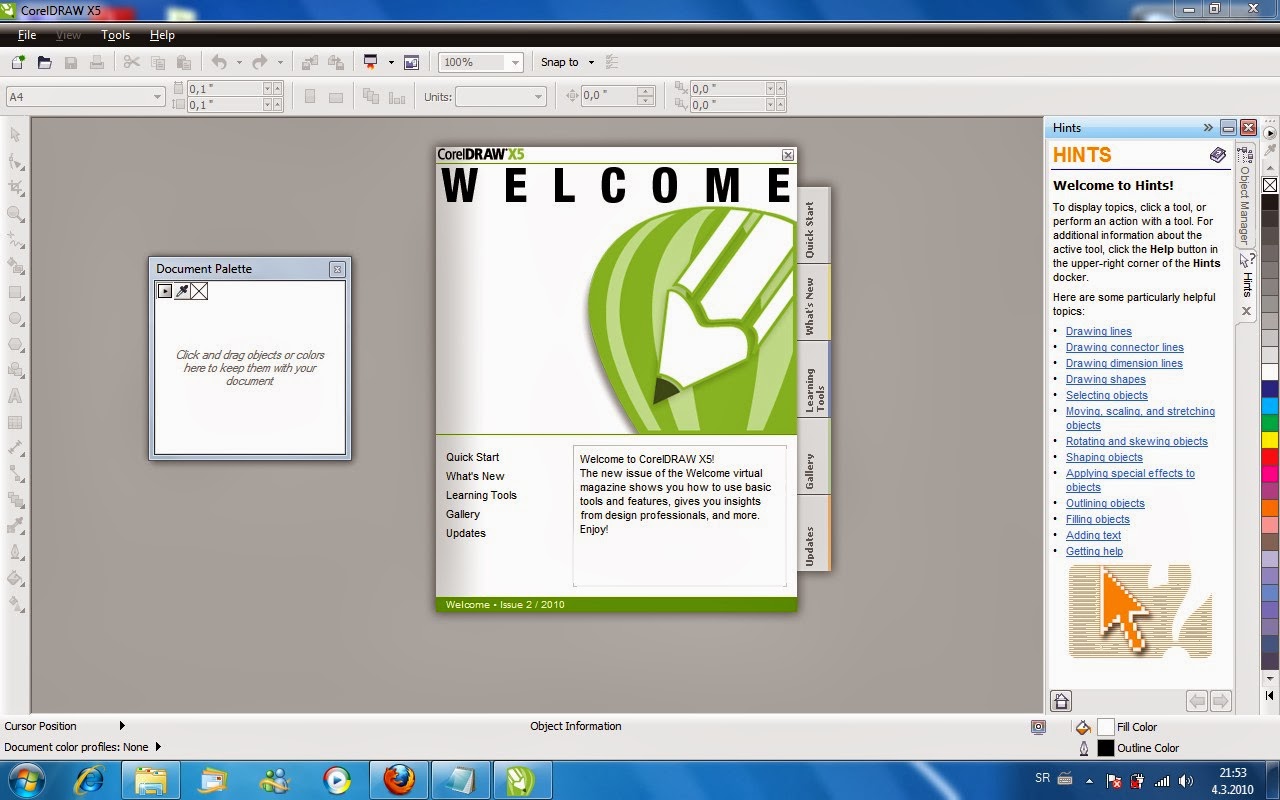Image resolution: width=1280 pixels, height=800 pixels.
Task: Expand the Cursor Position arrow in status bar
Action: coord(122,726)
